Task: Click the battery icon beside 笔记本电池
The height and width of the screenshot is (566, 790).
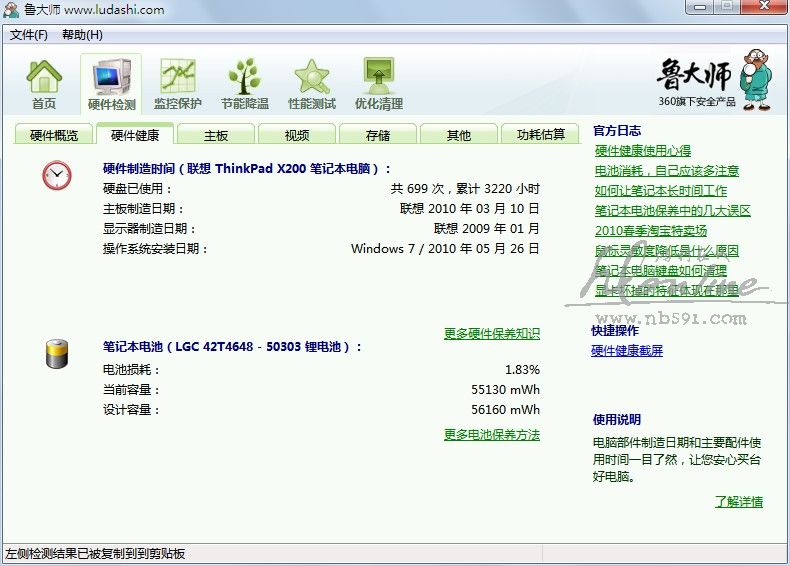Action: click(57, 354)
